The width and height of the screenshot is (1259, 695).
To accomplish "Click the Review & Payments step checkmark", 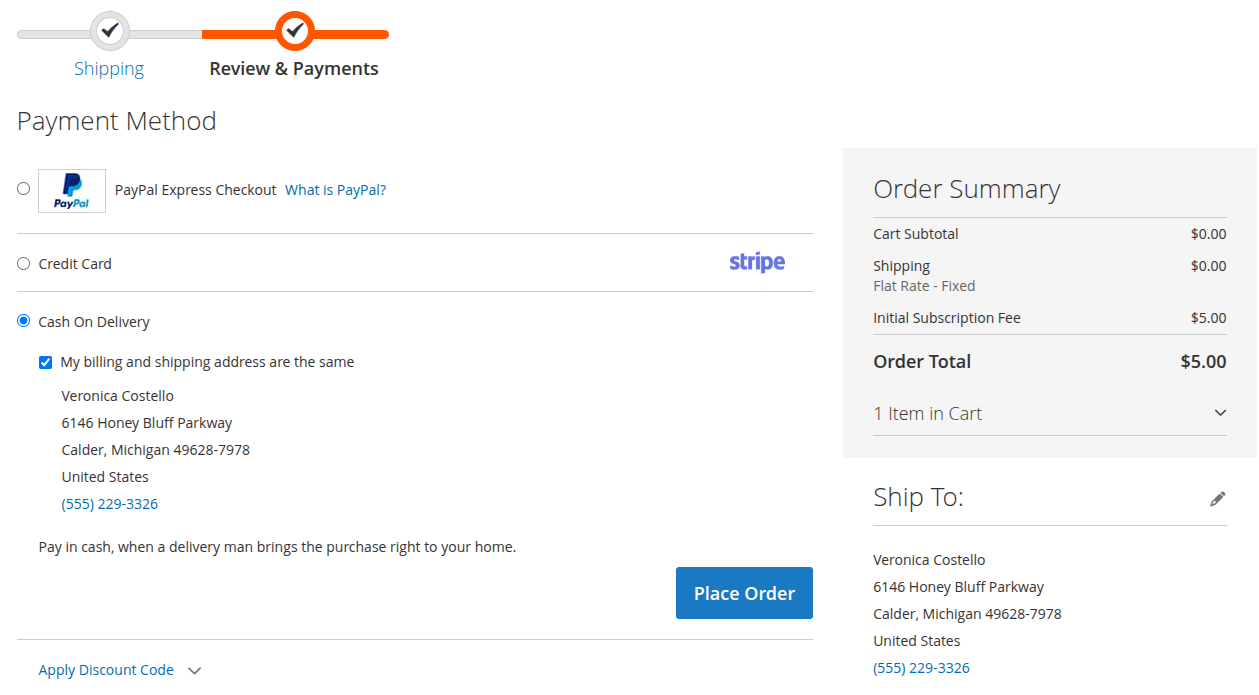I will (x=294, y=31).
